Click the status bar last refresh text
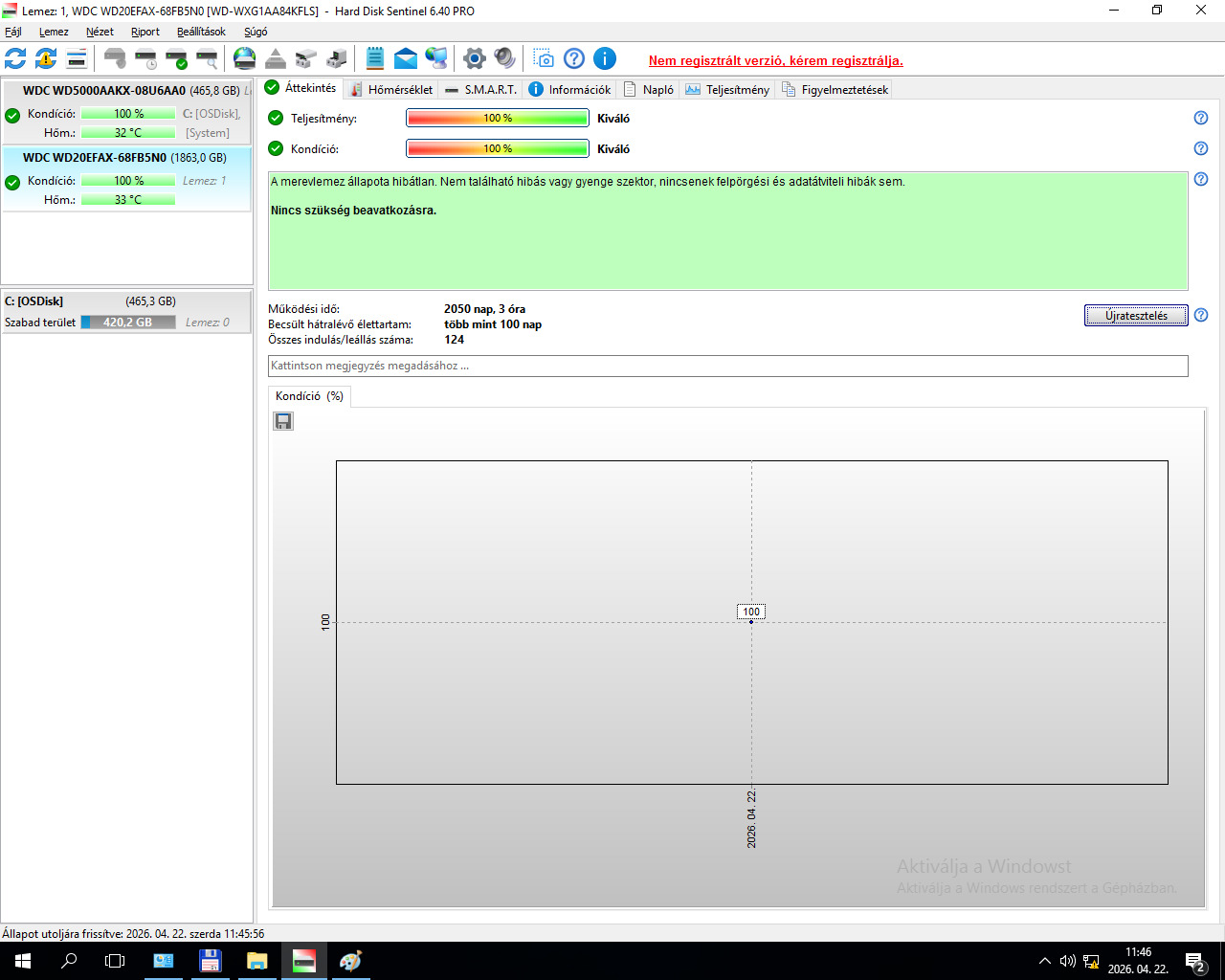 click(x=133, y=933)
